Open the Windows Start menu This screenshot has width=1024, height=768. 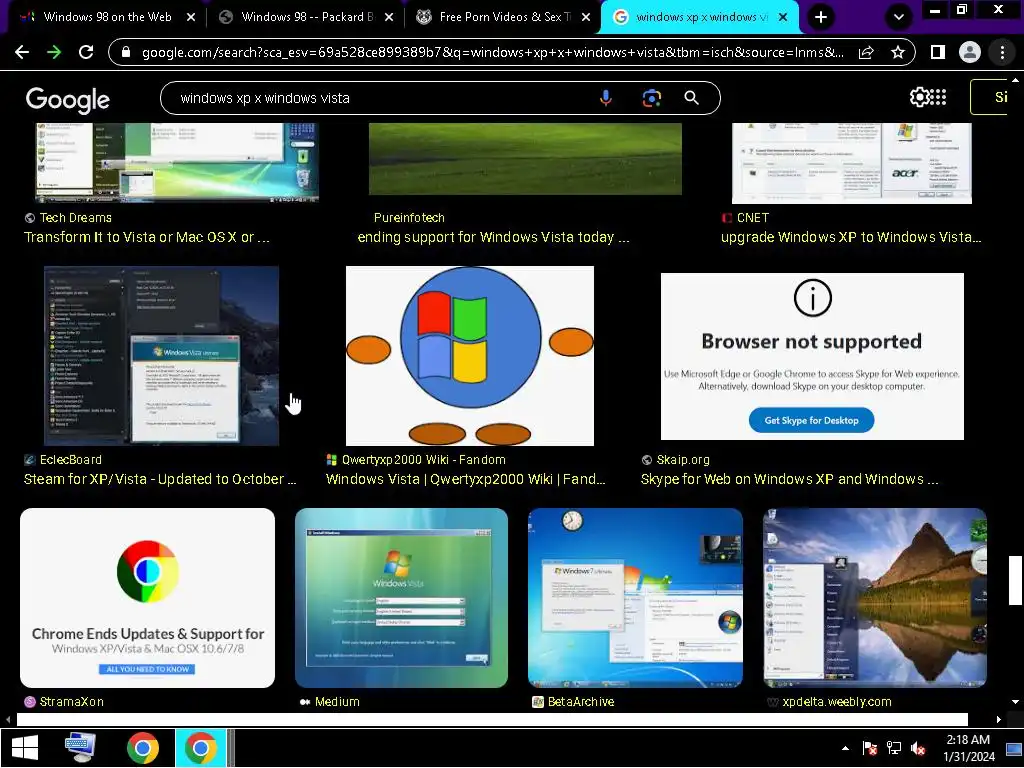coord(25,748)
